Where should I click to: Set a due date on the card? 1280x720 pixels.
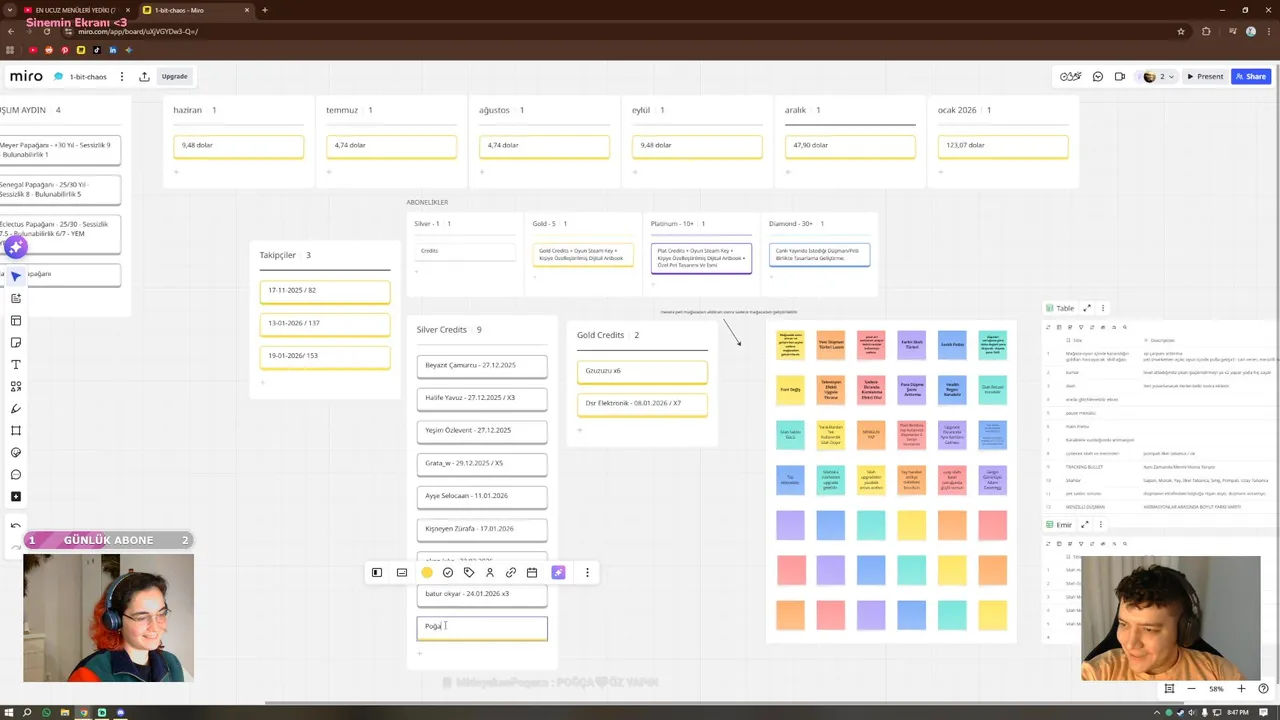pos(532,573)
